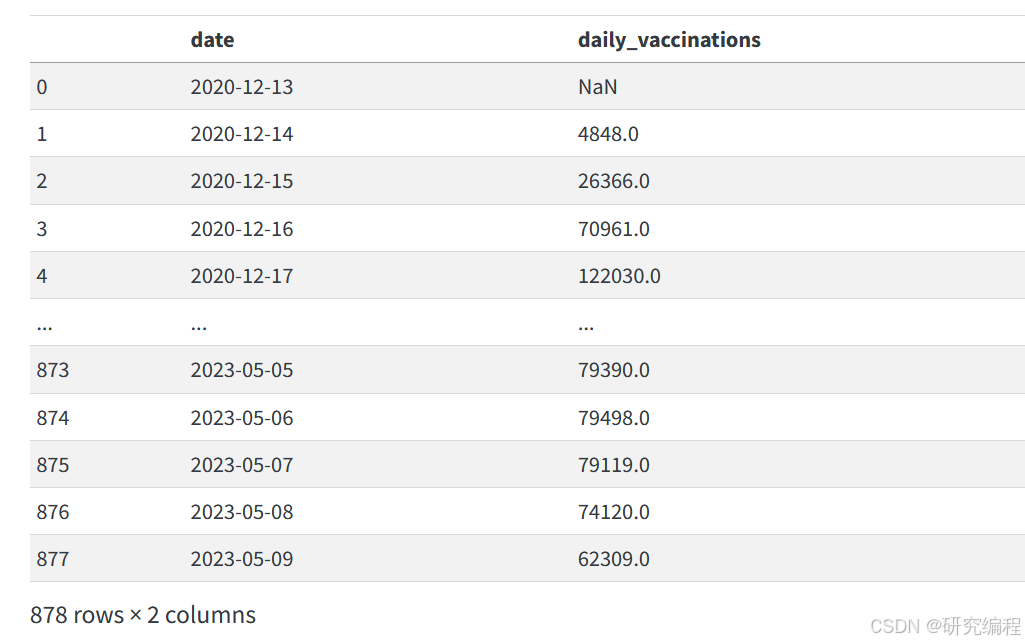Select the NaN value in row 0
This screenshot has height=644, width=1025.
pos(597,87)
